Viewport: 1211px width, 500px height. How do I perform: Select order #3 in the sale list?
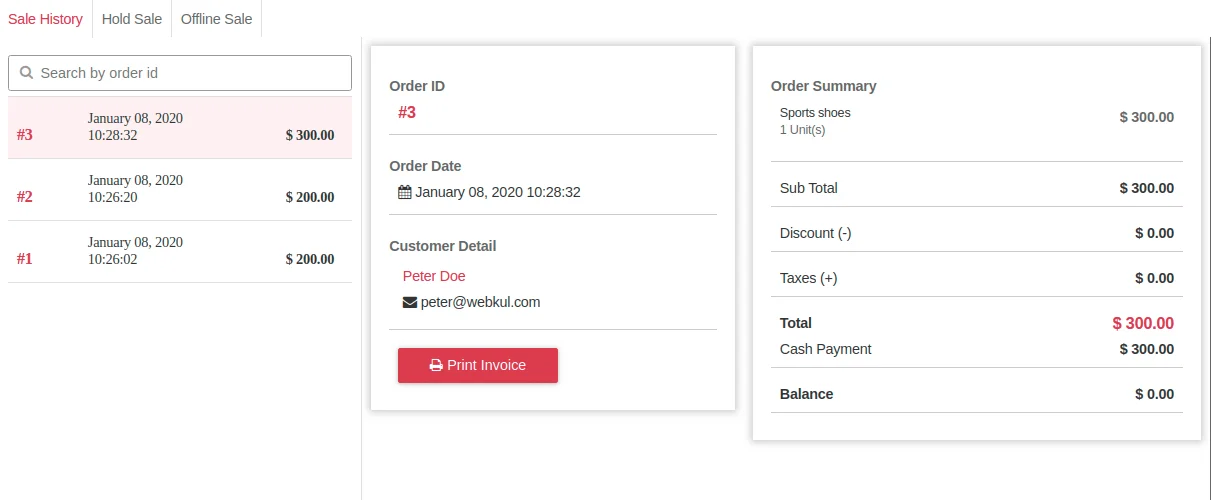[180, 127]
